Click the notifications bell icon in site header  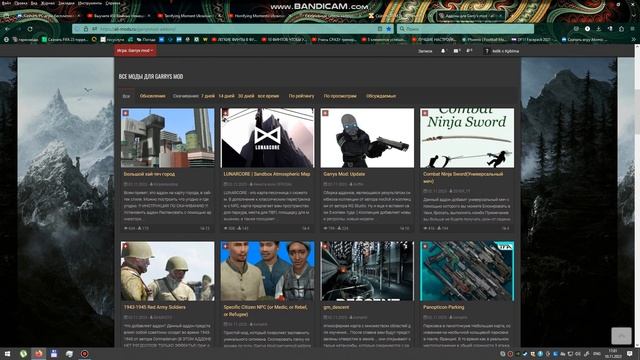coord(443,51)
